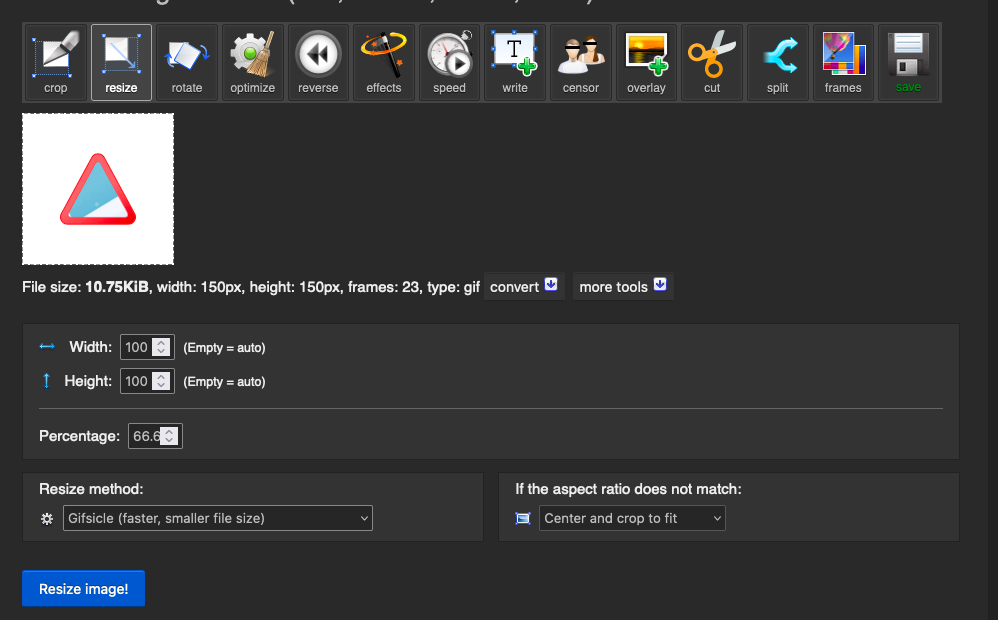Open the effects tool
The width and height of the screenshot is (998, 620).
click(384, 62)
